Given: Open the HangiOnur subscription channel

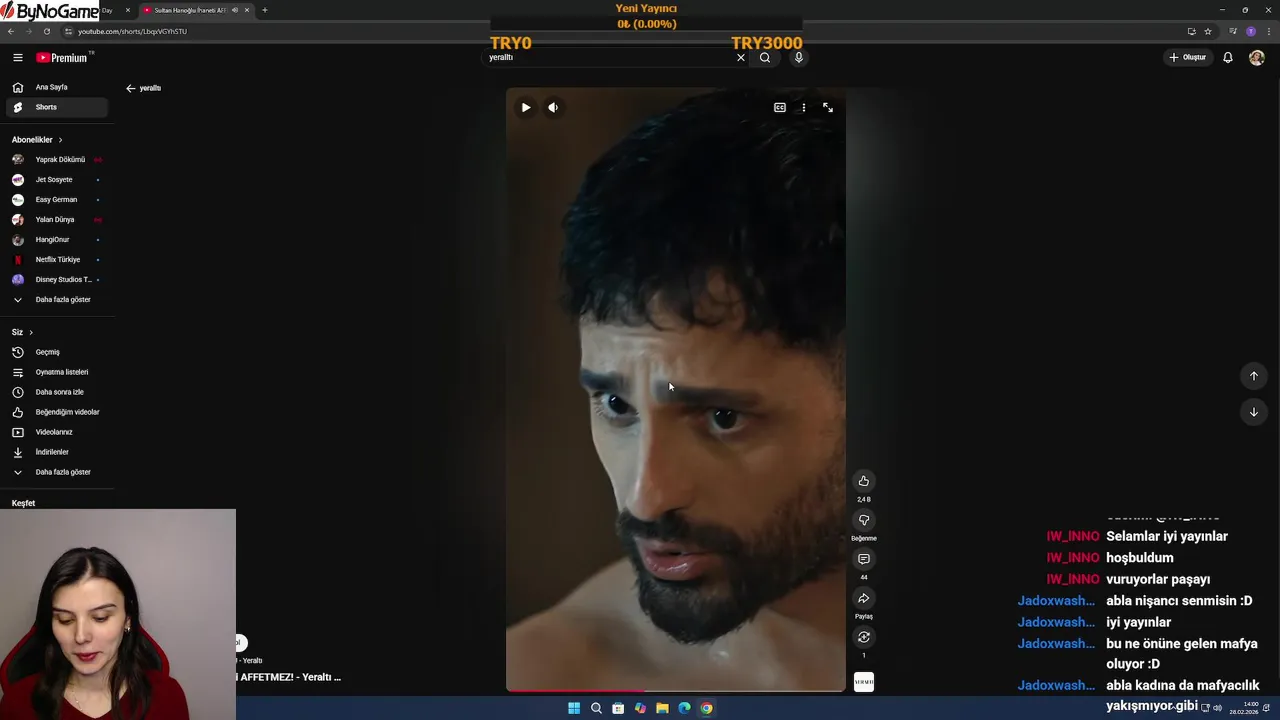Looking at the screenshot, I should 57,240.
